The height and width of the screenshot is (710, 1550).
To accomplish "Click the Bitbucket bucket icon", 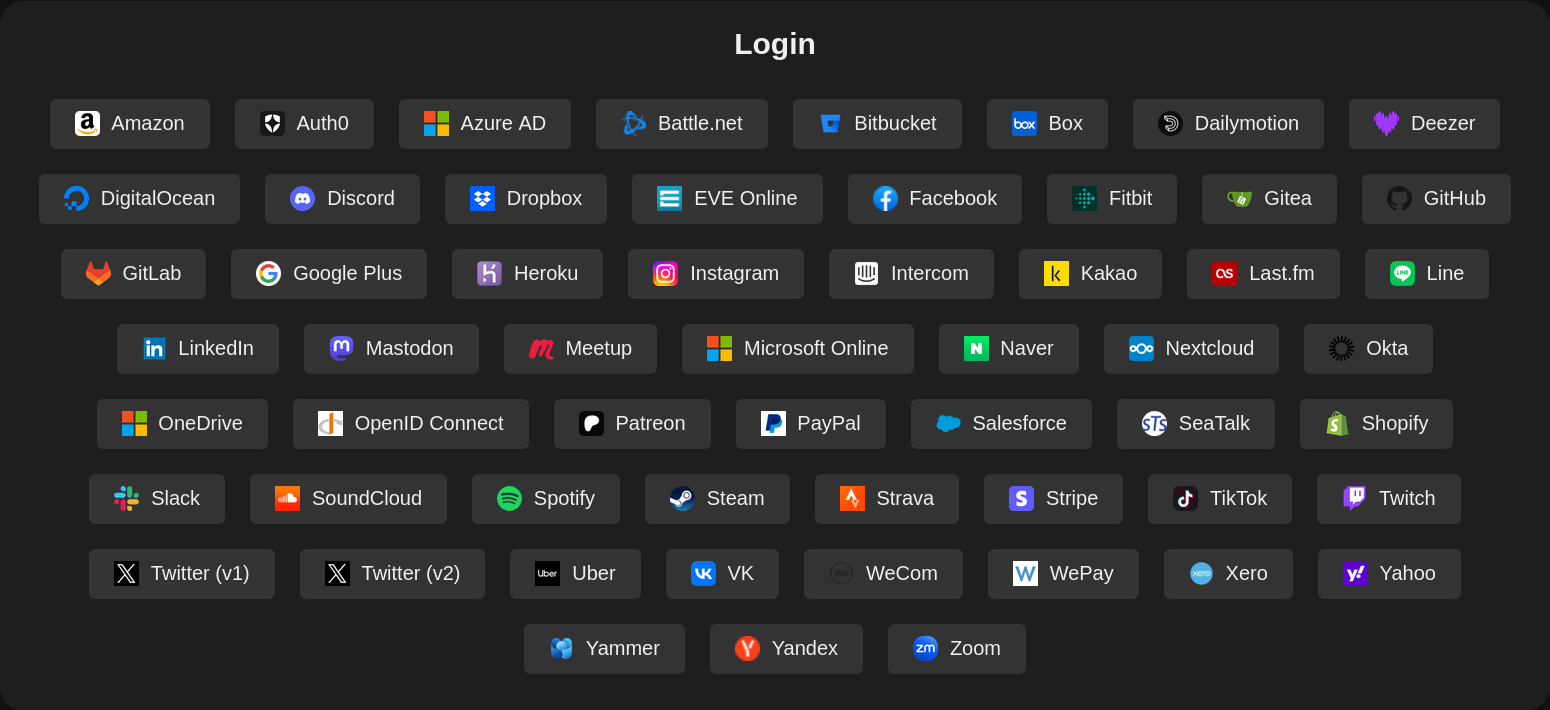I will pos(830,124).
